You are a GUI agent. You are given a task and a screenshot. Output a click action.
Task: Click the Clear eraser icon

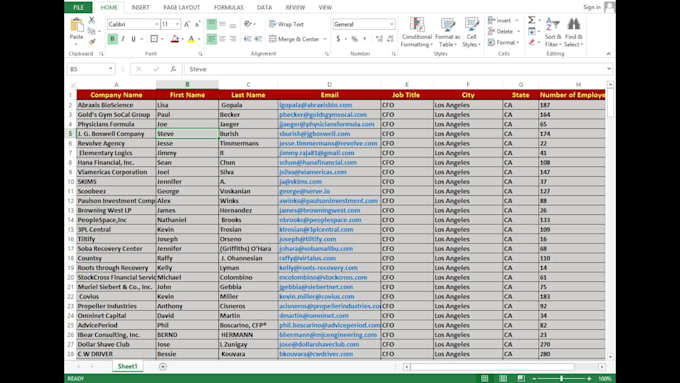click(532, 42)
